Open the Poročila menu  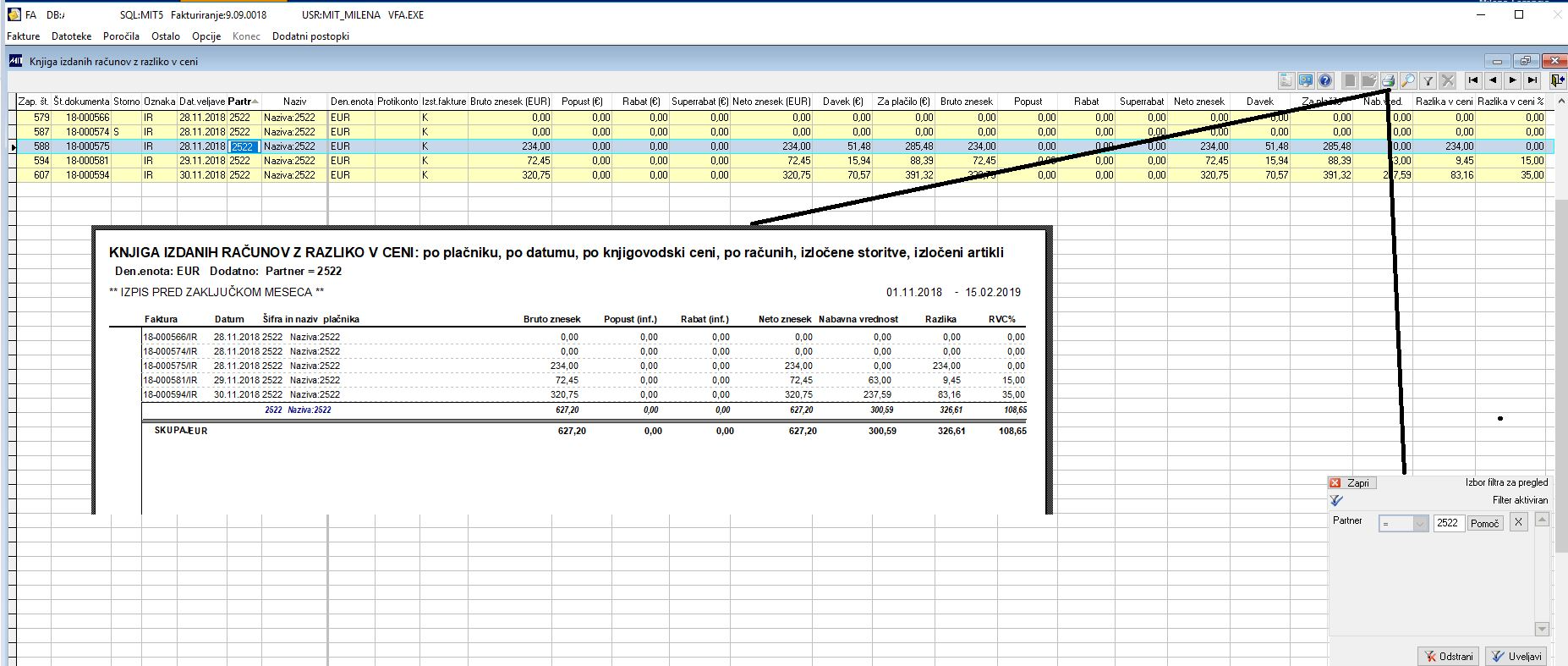(x=121, y=36)
